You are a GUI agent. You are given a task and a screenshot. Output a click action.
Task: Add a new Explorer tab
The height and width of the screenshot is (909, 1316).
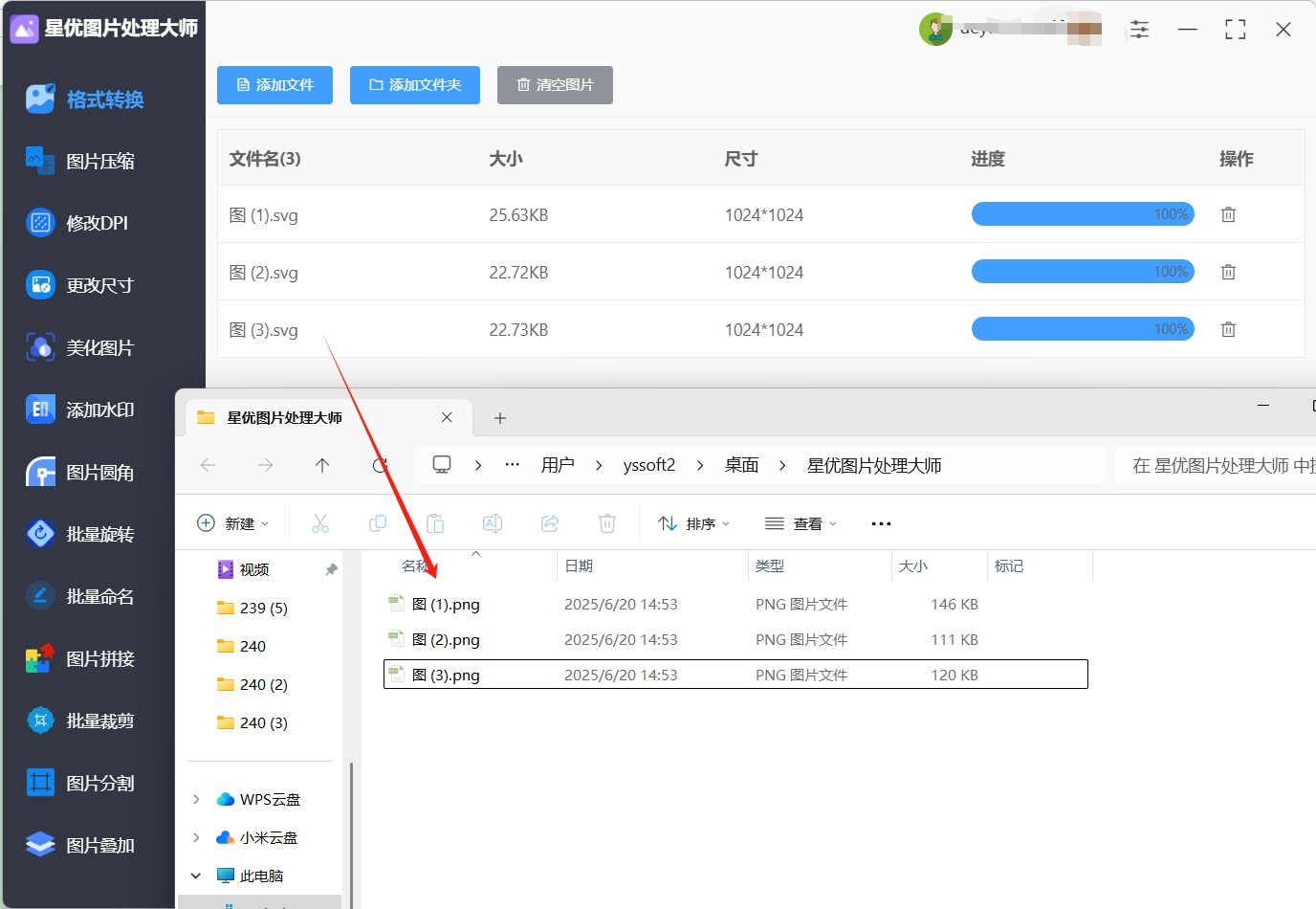point(499,418)
